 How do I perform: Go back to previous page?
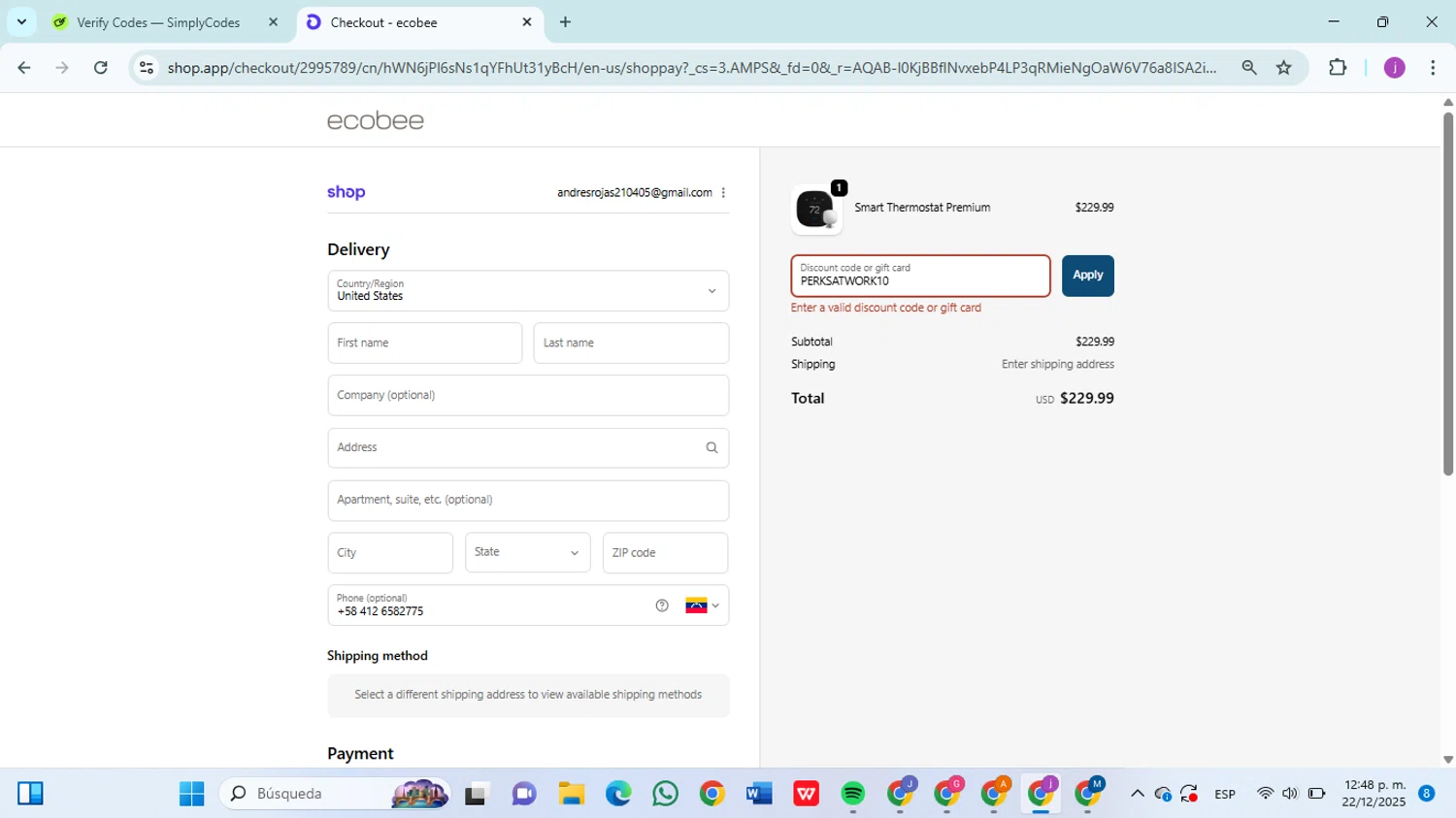coord(24,67)
